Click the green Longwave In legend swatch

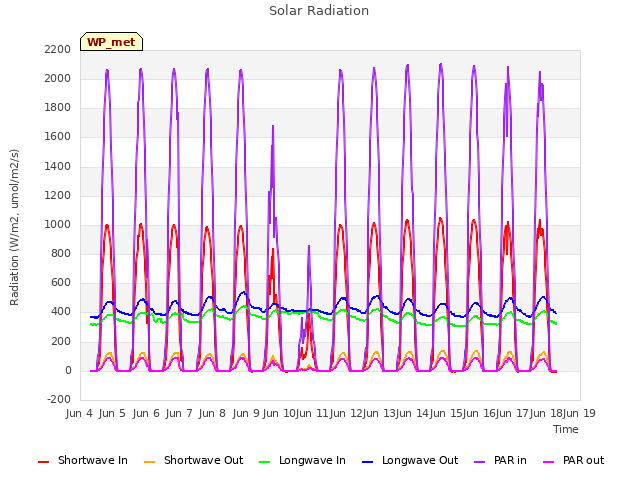pos(265,462)
